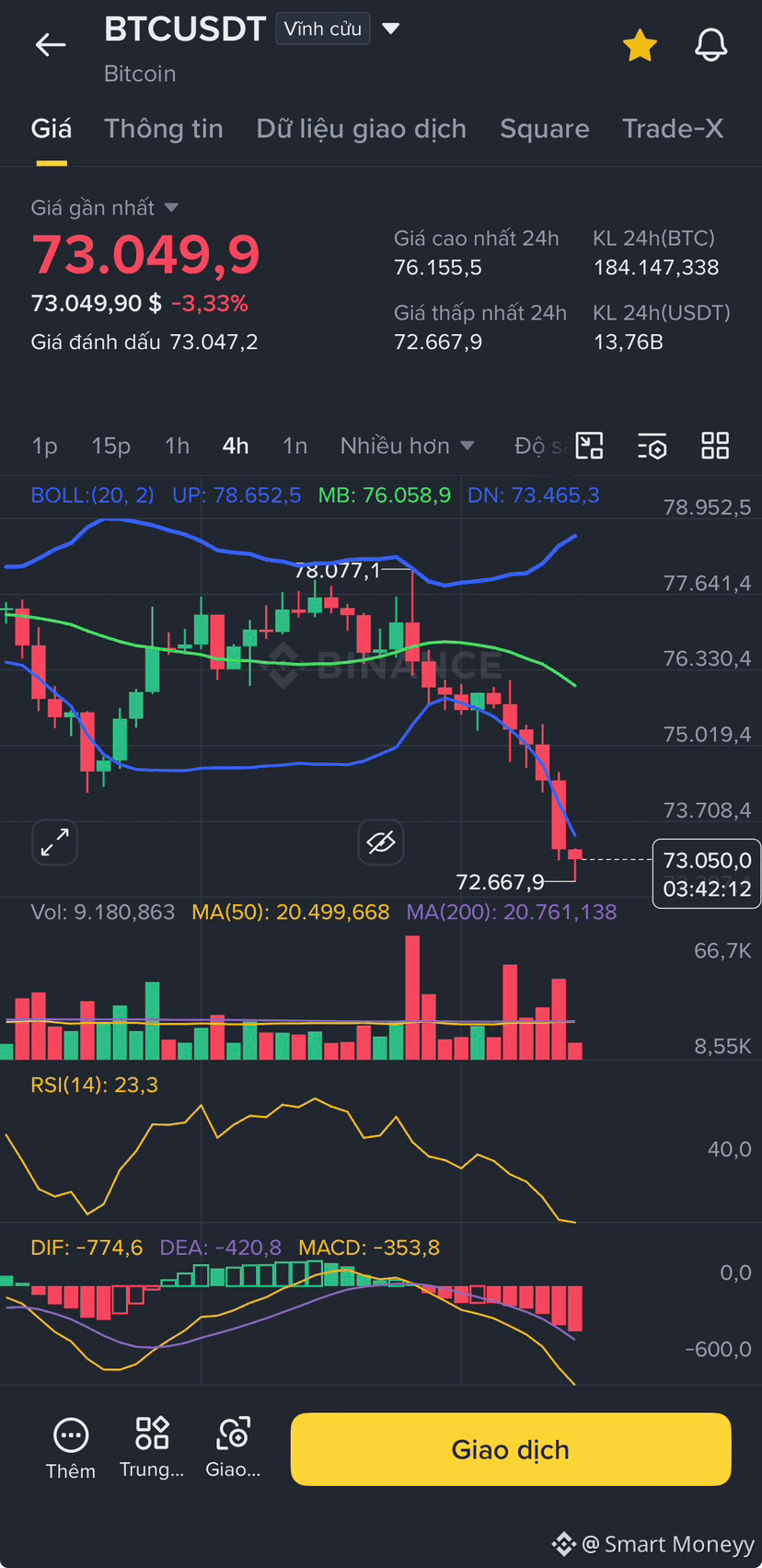Tap the 78.077,1 high marker on chart
762x1568 pixels.
(337, 571)
